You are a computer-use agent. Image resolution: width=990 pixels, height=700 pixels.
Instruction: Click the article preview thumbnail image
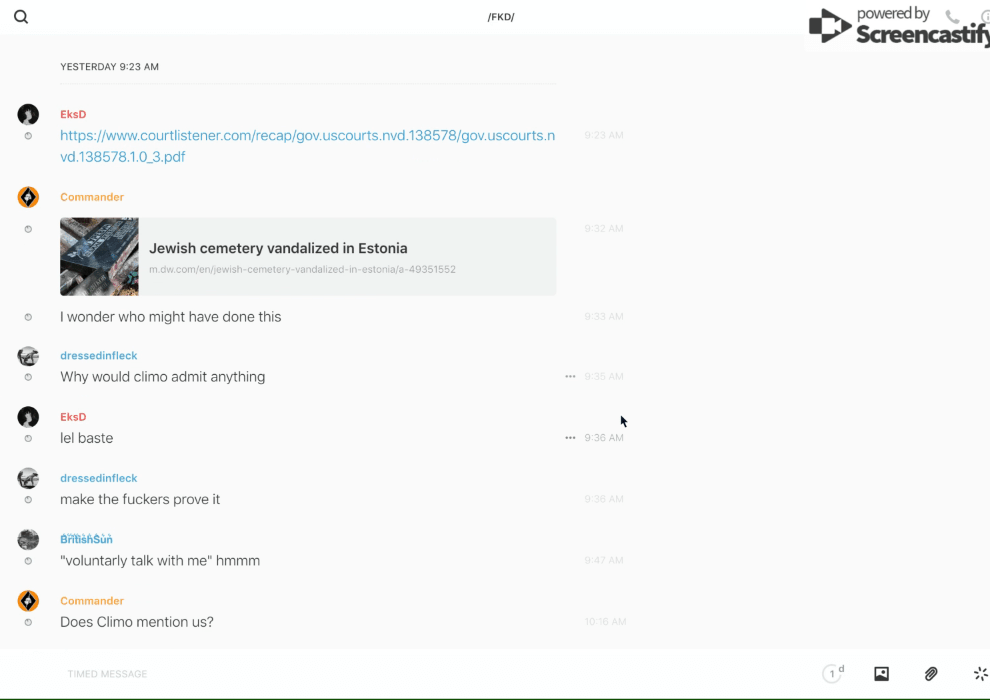pyautogui.click(x=99, y=257)
